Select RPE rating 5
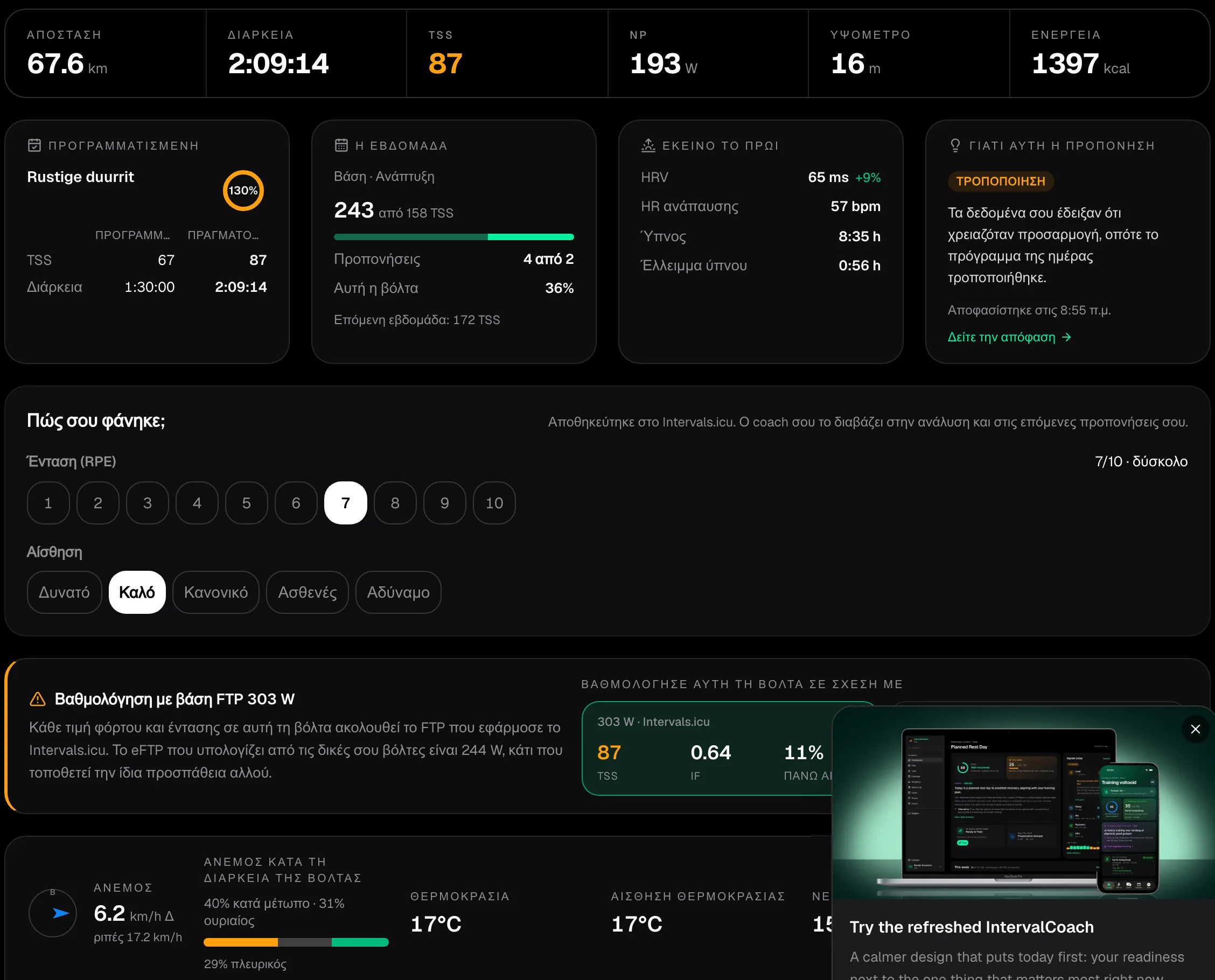The height and width of the screenshot is (980, 1215). point(247,503)
